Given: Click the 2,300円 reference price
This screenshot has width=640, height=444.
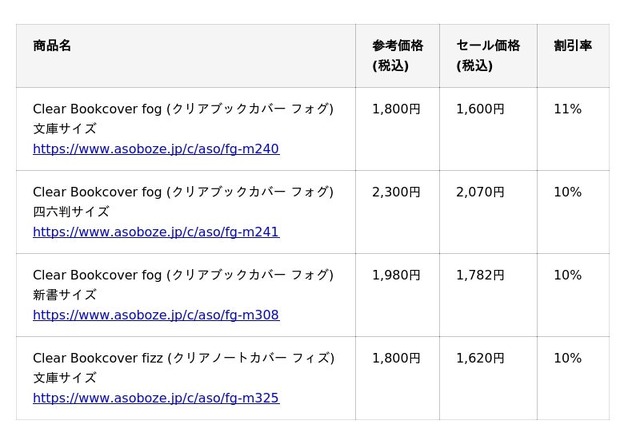Looking at the screenshot, I should coord(396,192).
